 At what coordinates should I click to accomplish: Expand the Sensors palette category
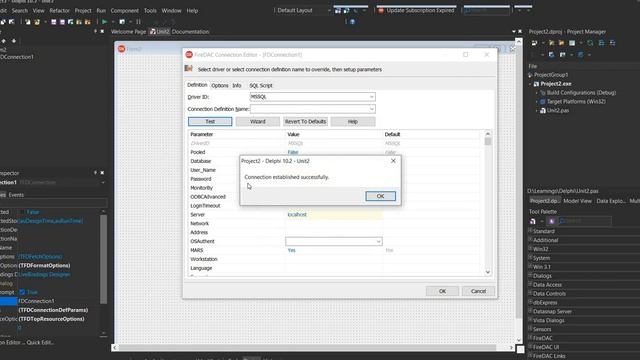[x=530, y=329]
